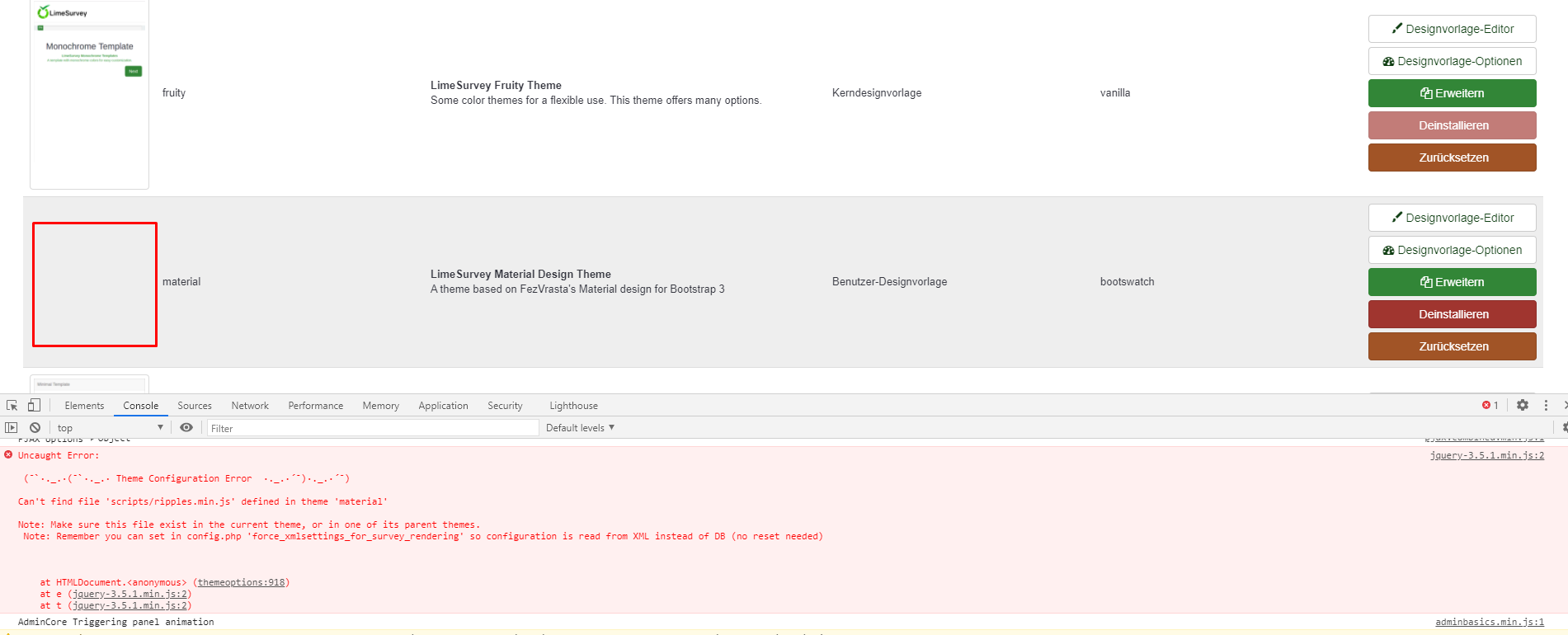
Task: Click Zurücksetzen for the material theme
Action: 1453,346
